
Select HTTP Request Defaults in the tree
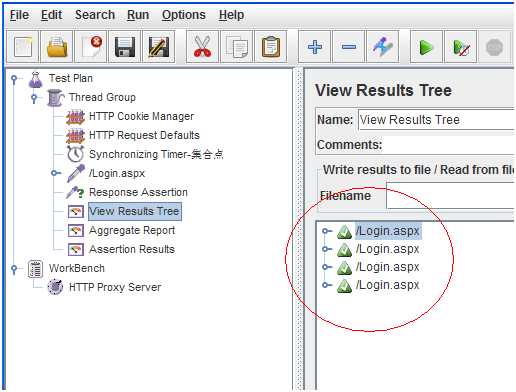[144, 135]
